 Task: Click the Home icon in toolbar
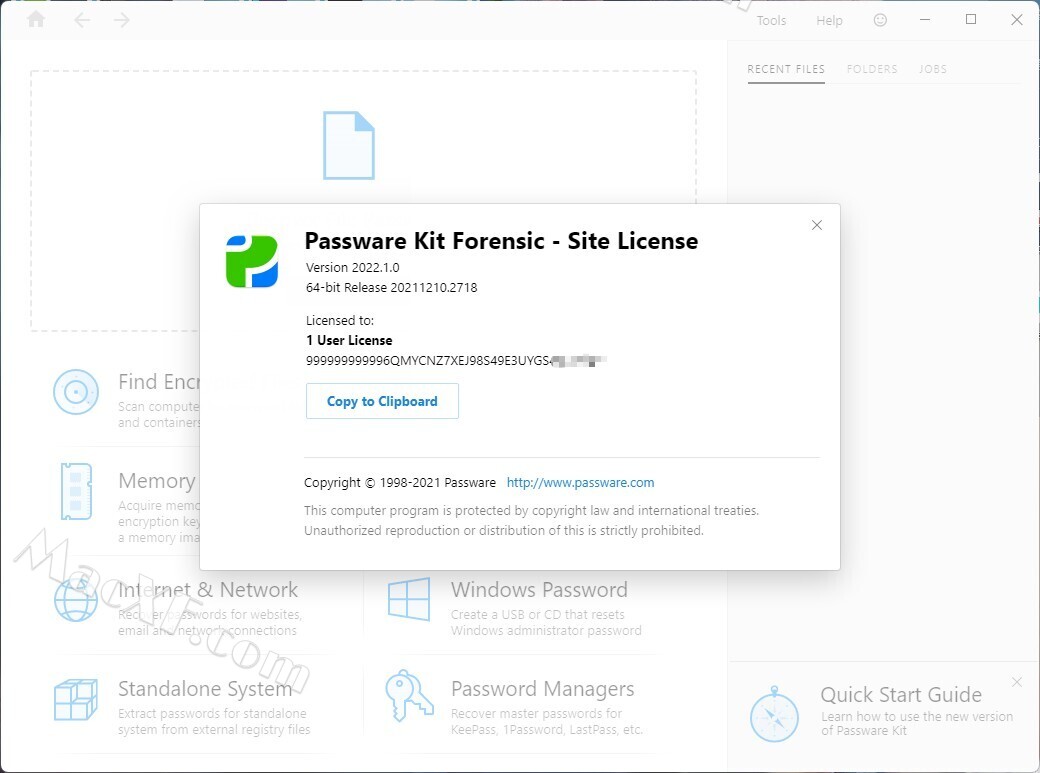coord(36,19)
